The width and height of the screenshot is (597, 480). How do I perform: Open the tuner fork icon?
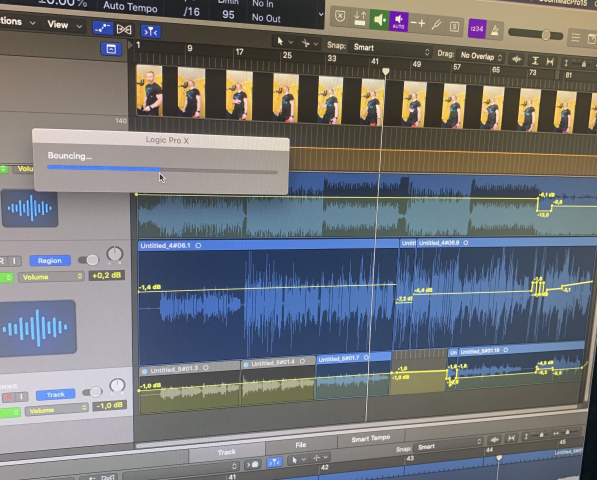436,25
